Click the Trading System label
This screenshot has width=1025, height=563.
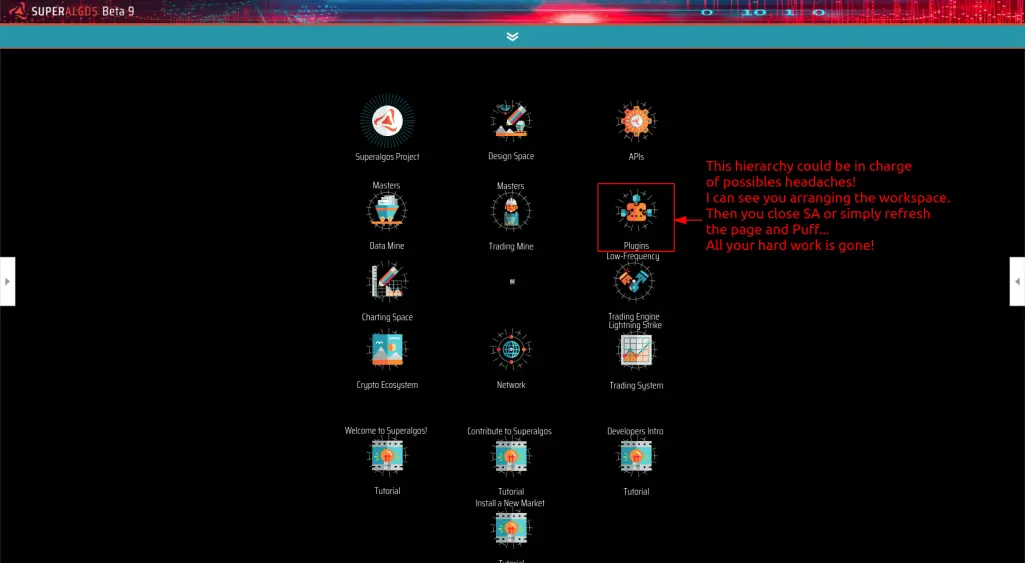636,386
